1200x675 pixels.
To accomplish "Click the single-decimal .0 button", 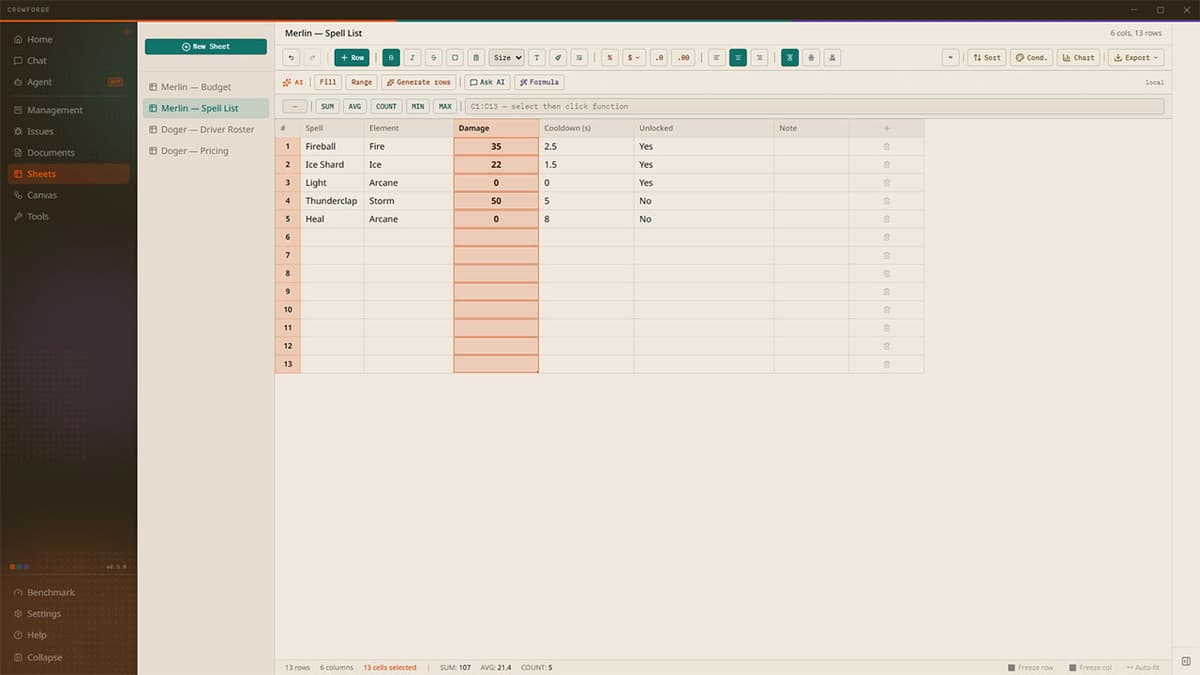I will click(659, 58).
